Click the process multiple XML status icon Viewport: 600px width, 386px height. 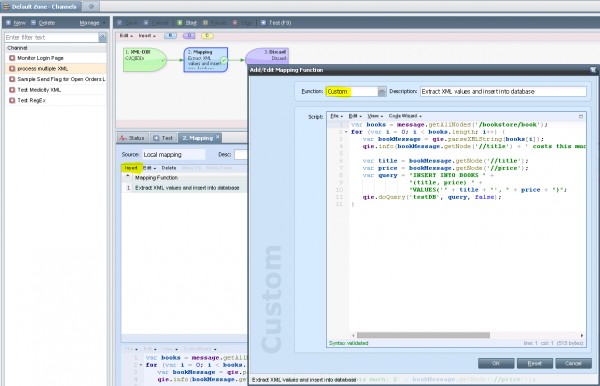(x=12, y=69)
